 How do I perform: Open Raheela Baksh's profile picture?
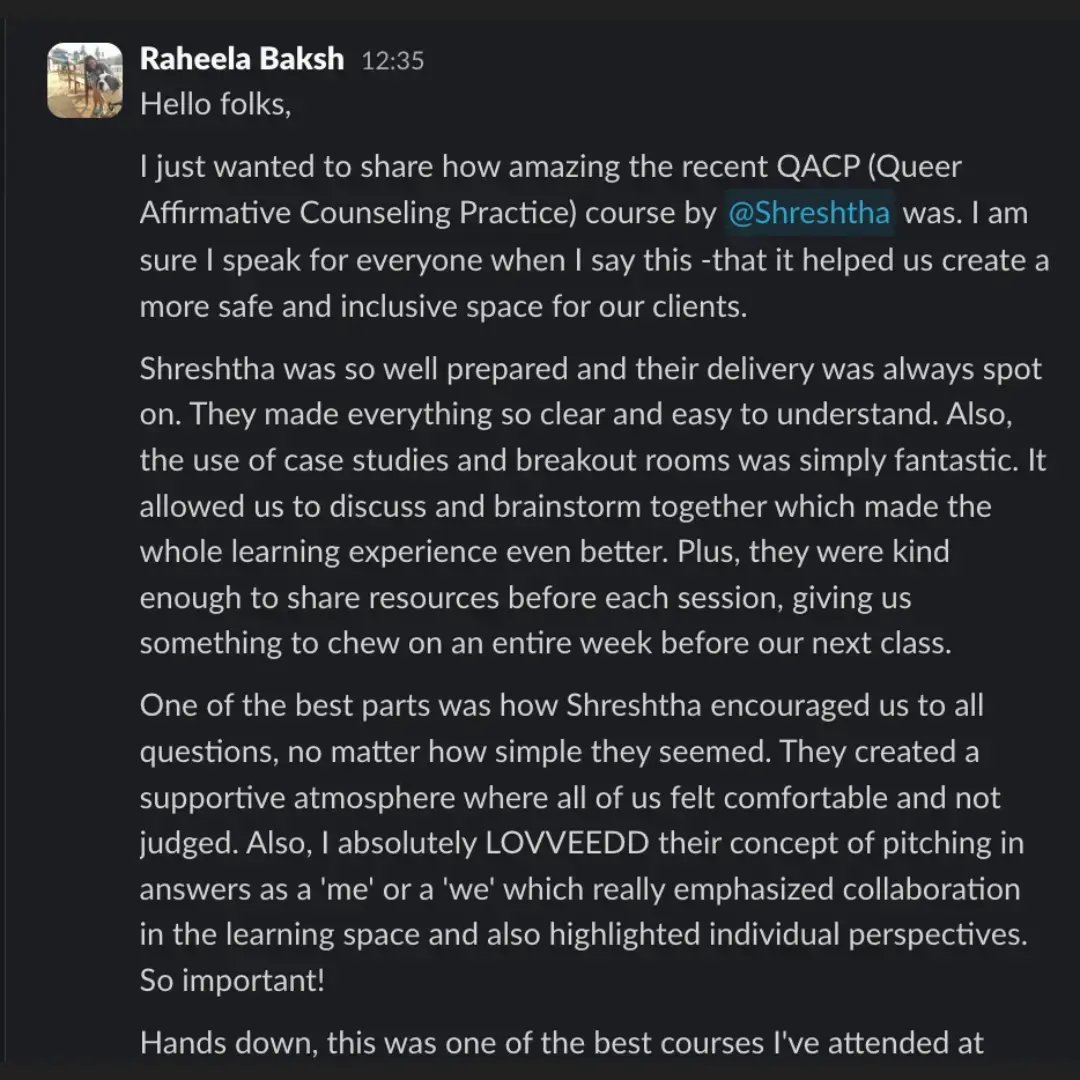pyautogui.click(x=85, y=81)
